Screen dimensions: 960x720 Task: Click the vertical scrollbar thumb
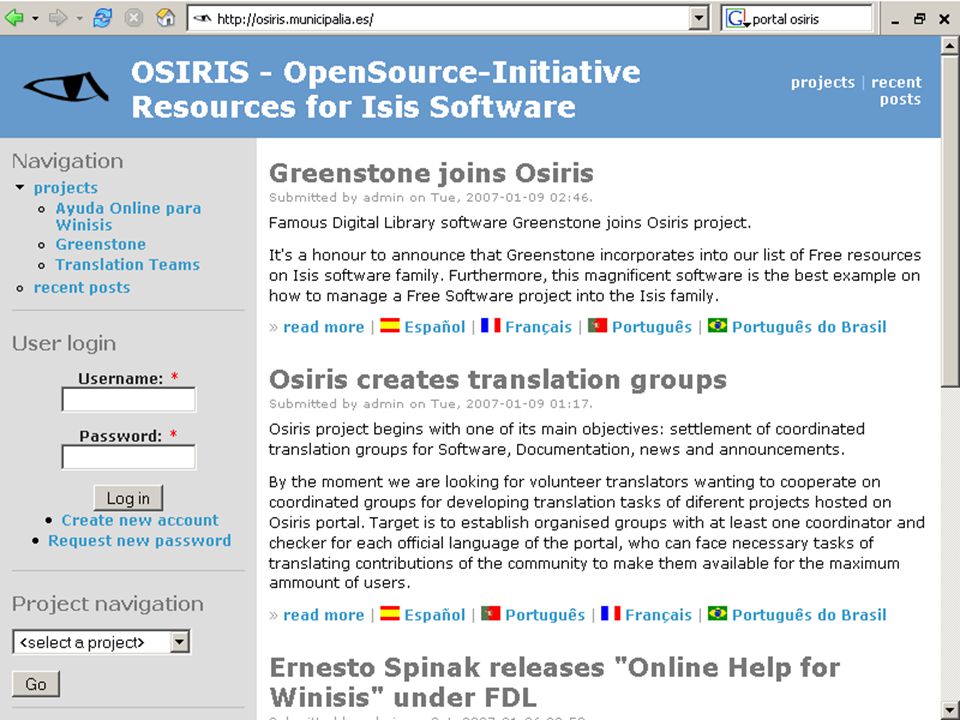coord(950,220)
